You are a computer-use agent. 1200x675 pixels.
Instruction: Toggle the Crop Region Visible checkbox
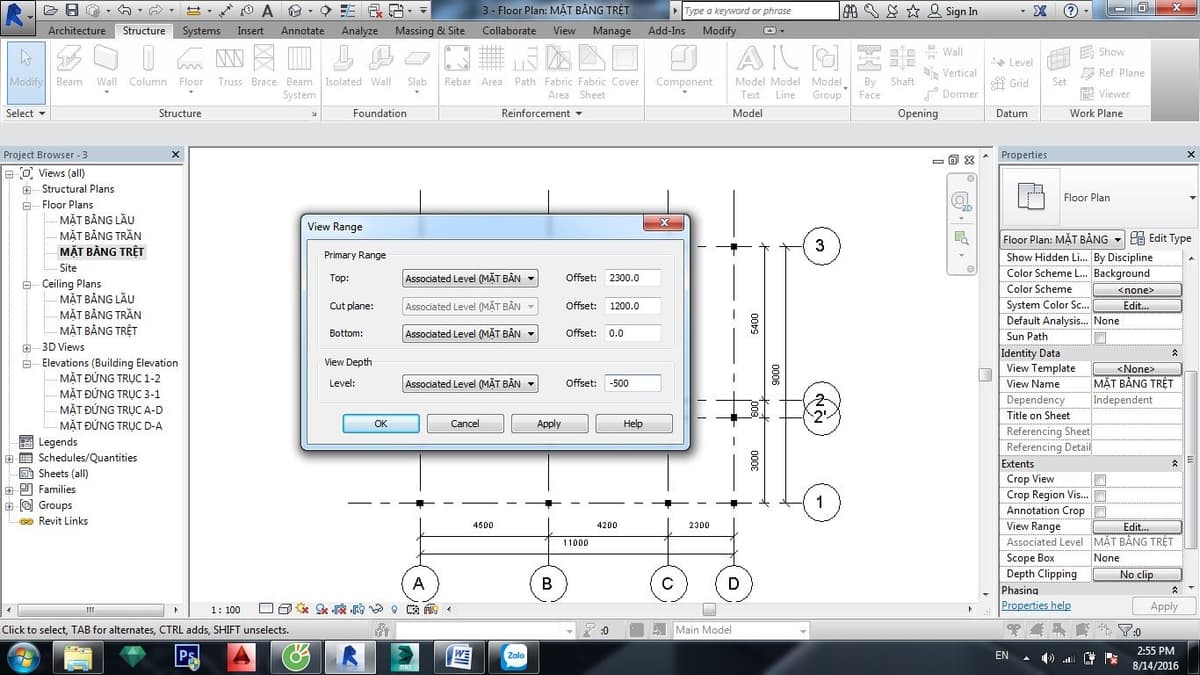point(1100,495)
